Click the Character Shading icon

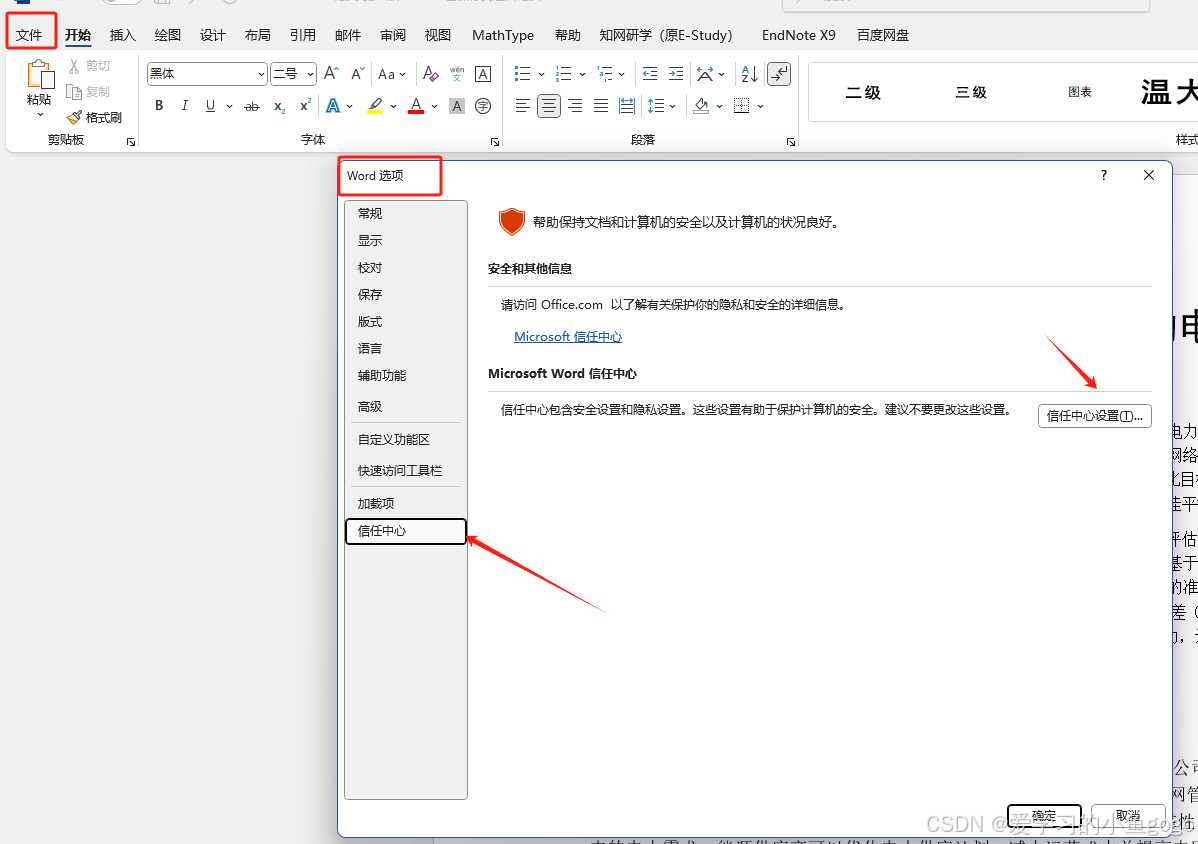click(456, 106)
